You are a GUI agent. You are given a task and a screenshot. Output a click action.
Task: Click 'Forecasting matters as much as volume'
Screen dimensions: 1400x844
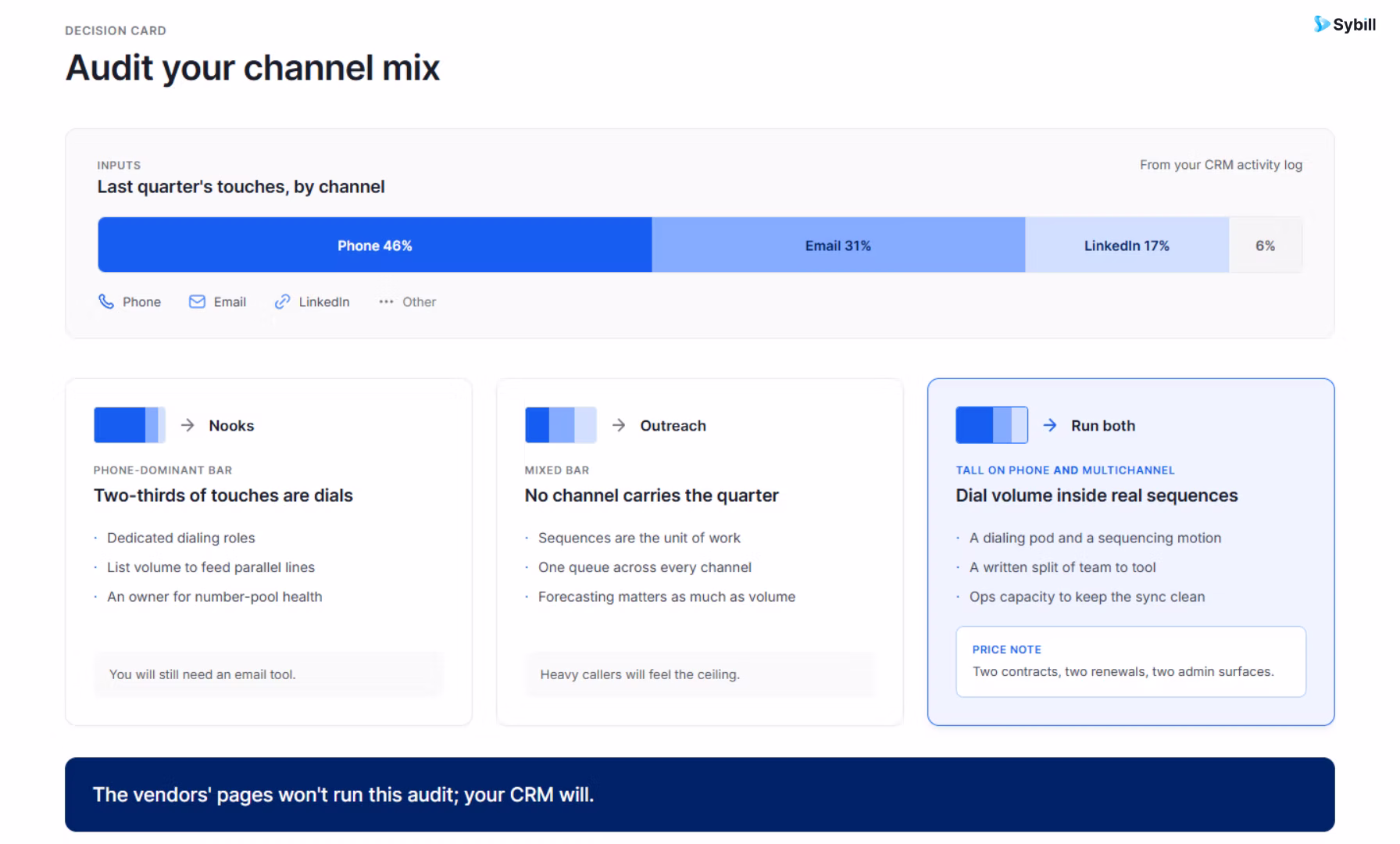tap(666, 596)
